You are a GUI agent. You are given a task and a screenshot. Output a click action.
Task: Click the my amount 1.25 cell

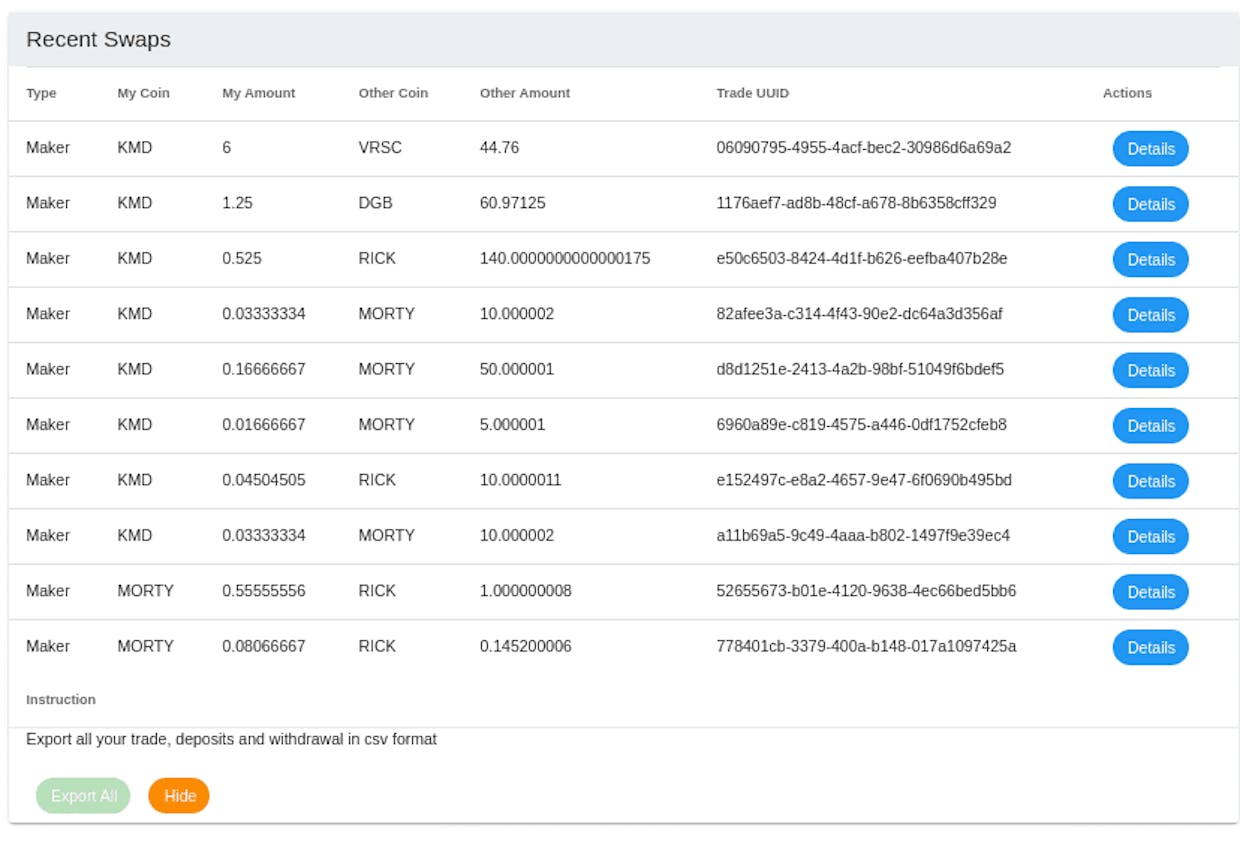237,203
